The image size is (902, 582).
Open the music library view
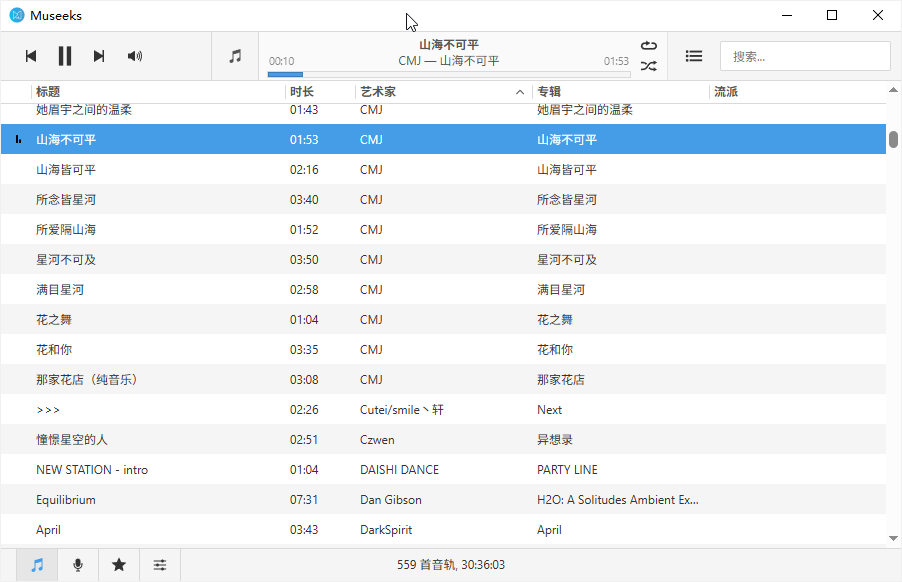pyautogui.click(x=37, y=564)
